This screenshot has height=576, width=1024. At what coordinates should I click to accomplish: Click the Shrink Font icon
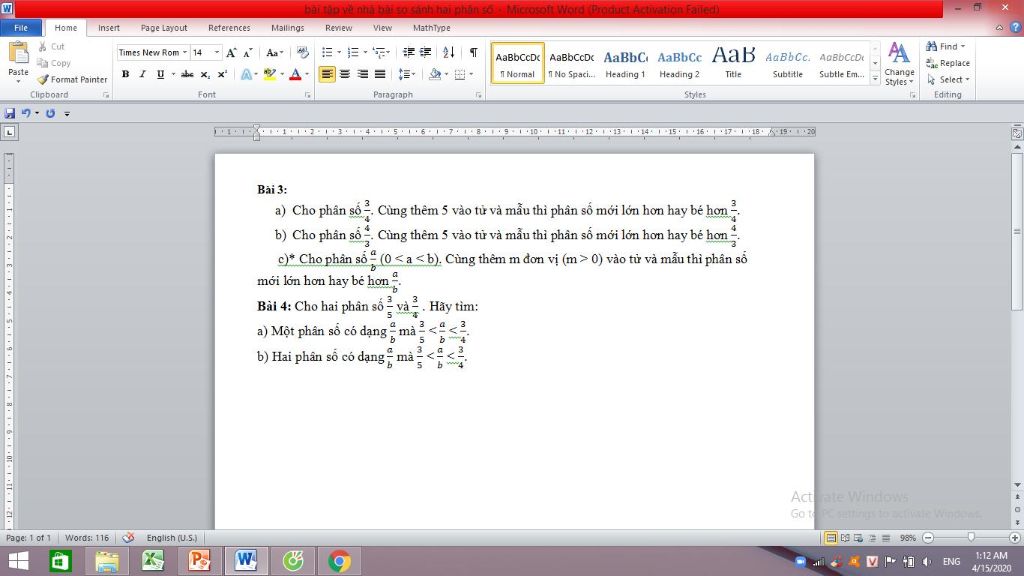pos(248,52)
